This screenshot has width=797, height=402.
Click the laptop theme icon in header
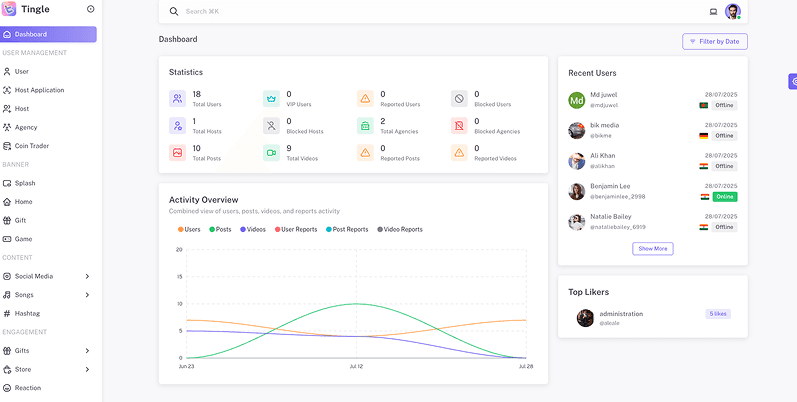(713, 12)
